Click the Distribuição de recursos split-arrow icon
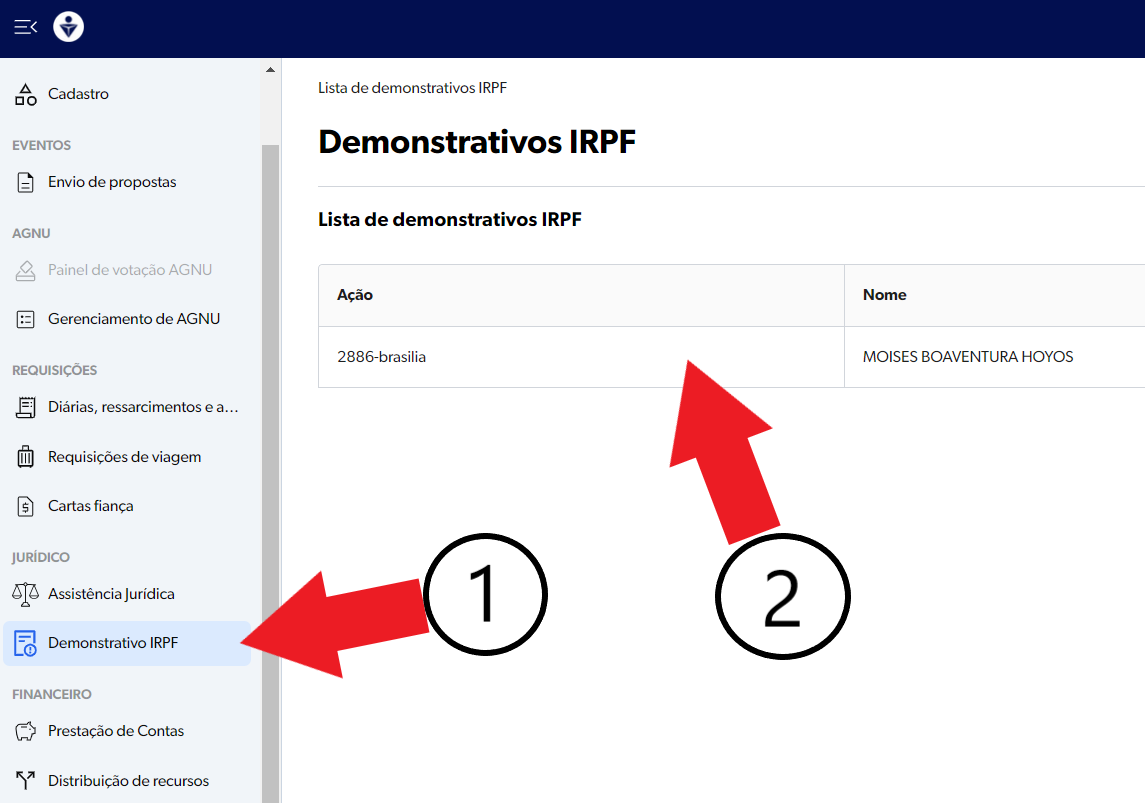The height and width of the screenshot is (803, 1145). click(x=26, y=781)
